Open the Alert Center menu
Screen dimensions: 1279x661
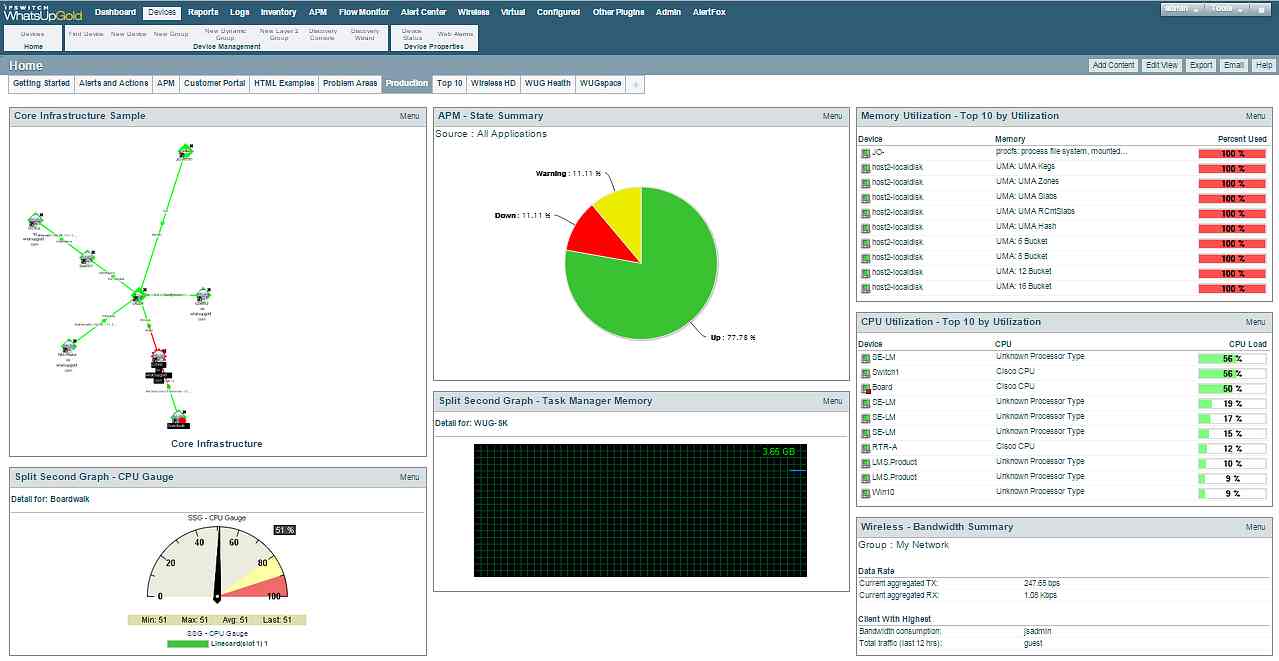[423, 12]
